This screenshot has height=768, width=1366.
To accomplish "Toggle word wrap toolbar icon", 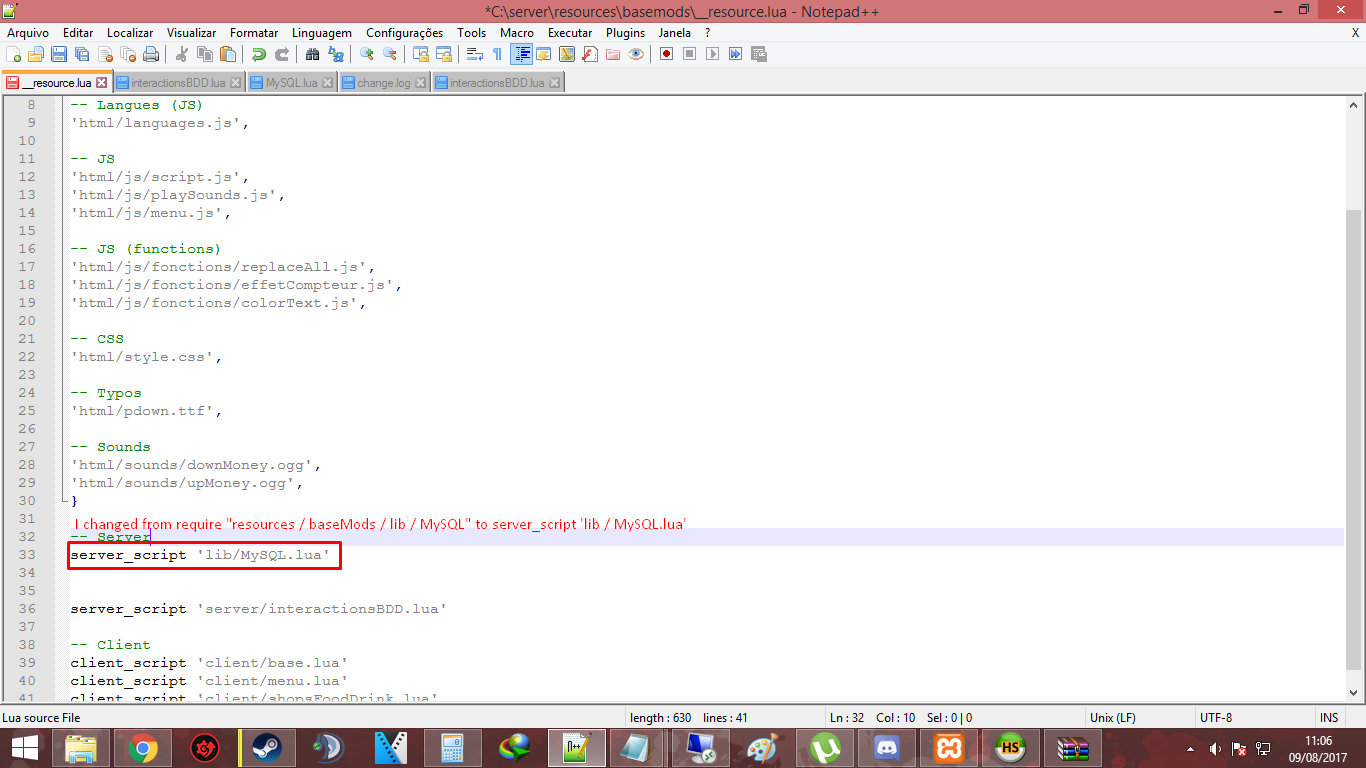I will tap(474, 54).
